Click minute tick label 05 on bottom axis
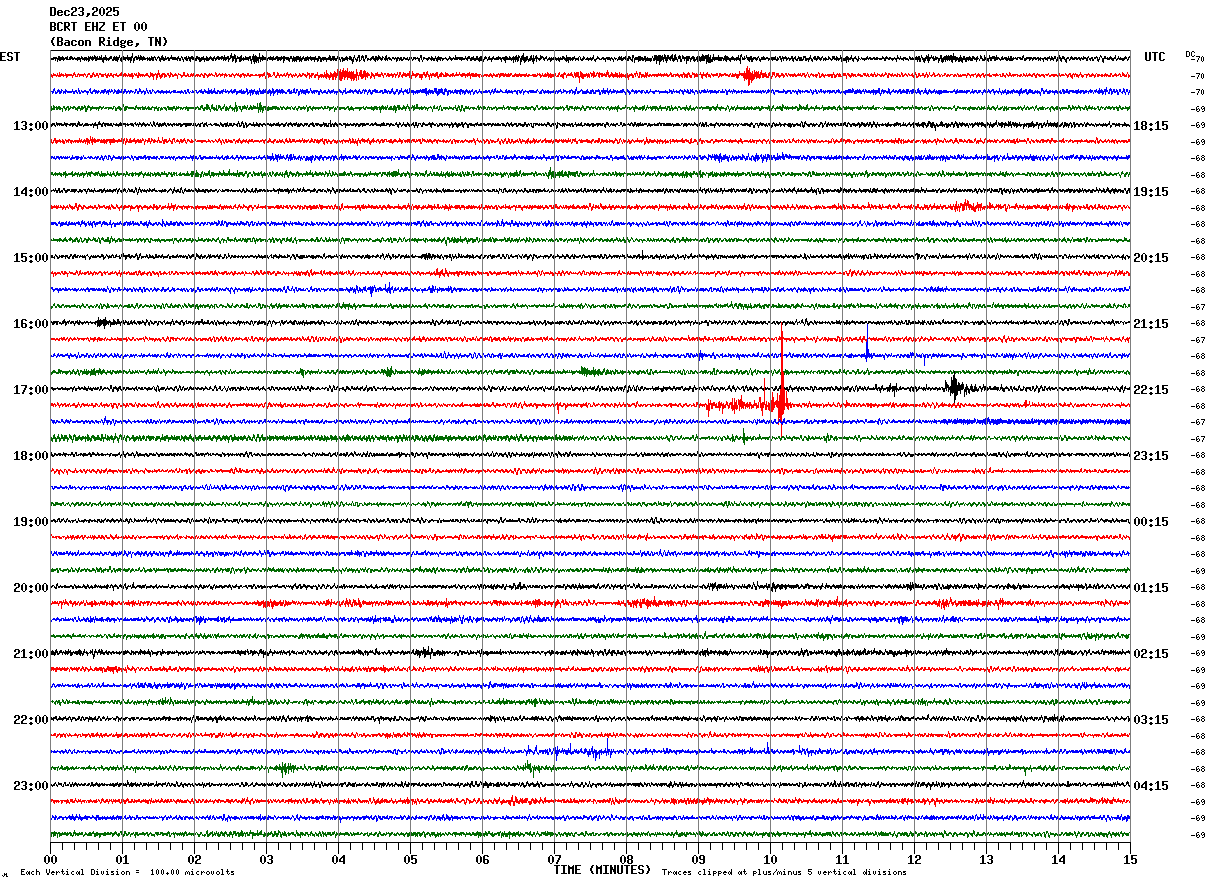 coord(410,859)
